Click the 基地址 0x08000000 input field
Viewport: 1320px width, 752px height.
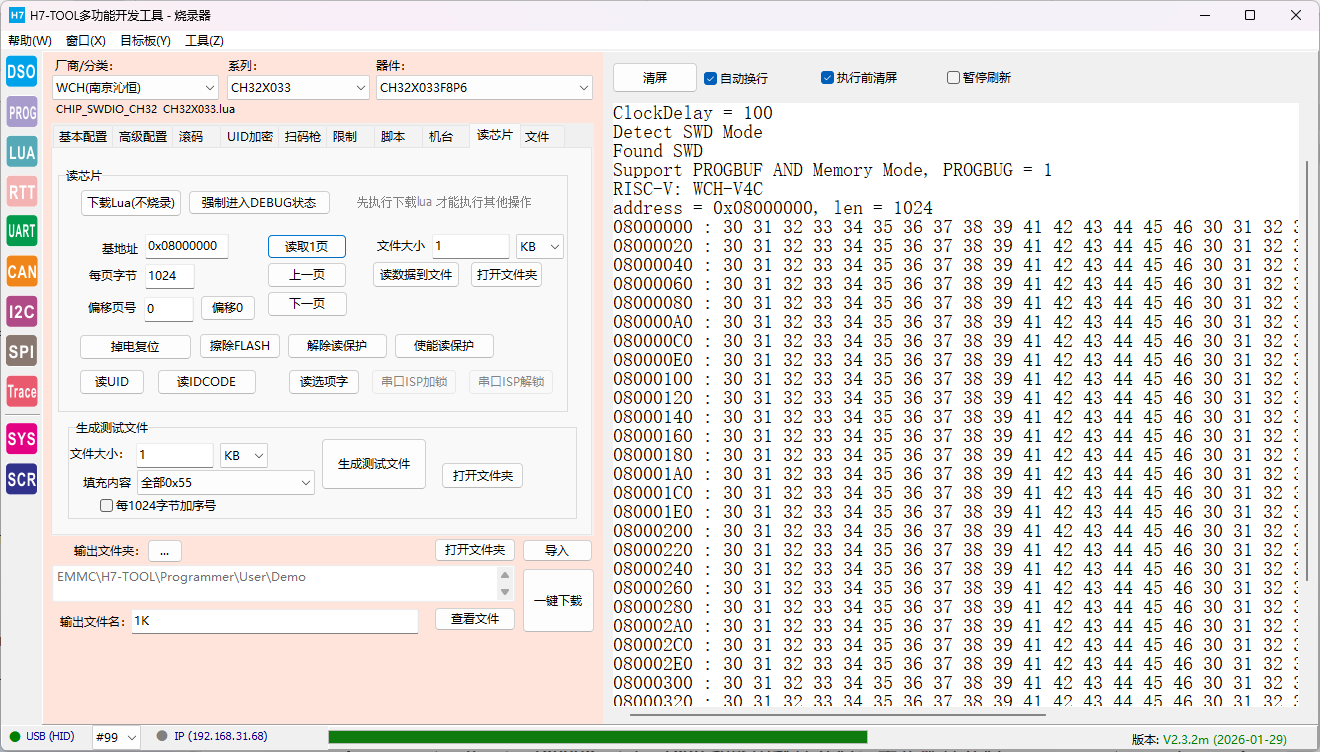point(187,246)
